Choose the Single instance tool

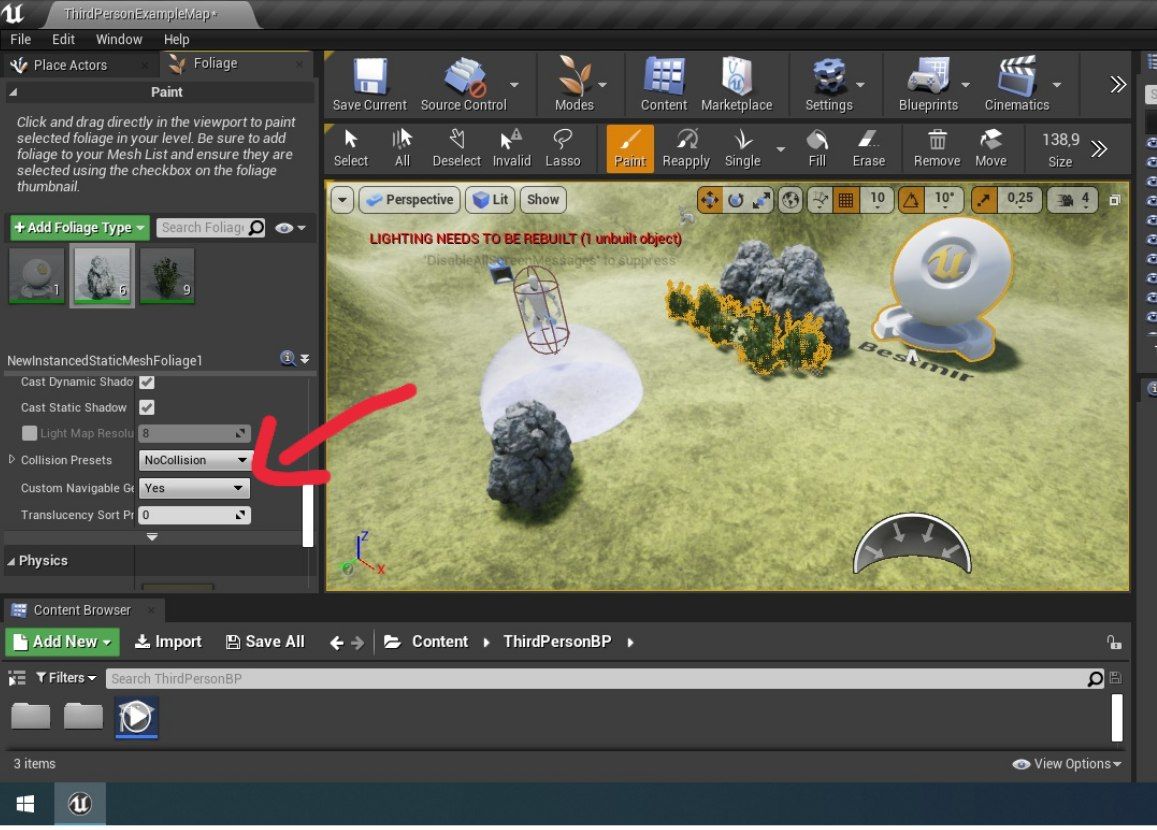742,148
